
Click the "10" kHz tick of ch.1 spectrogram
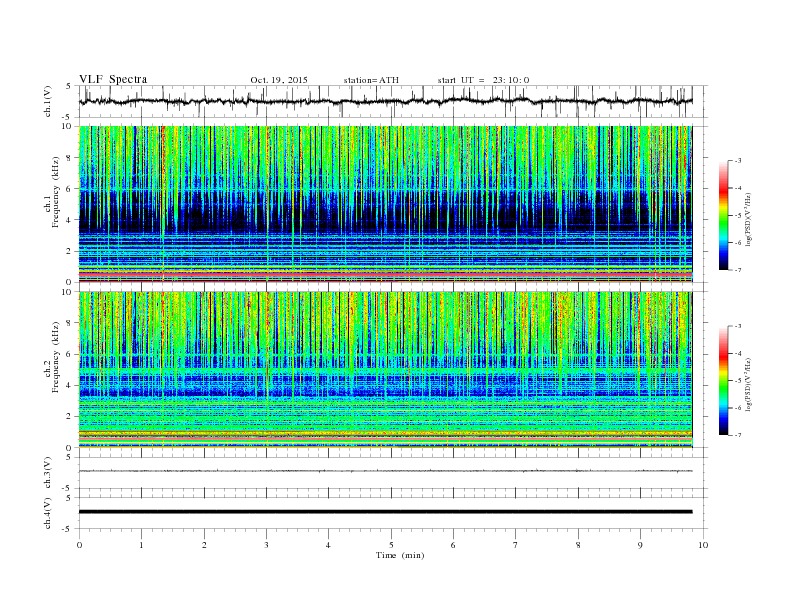(x=68, y=126)
